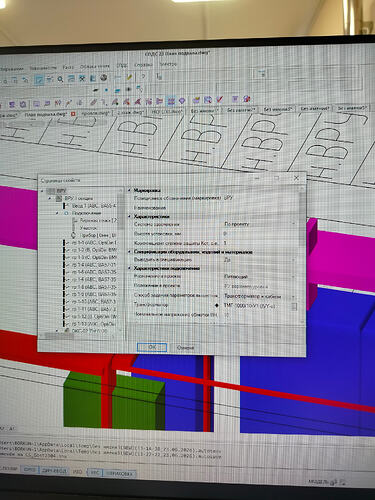The height and width of the screenshot is (500, 375).
Task: Click the tree panel horizontal scrollbar
Action: click(x=80, y=336)
